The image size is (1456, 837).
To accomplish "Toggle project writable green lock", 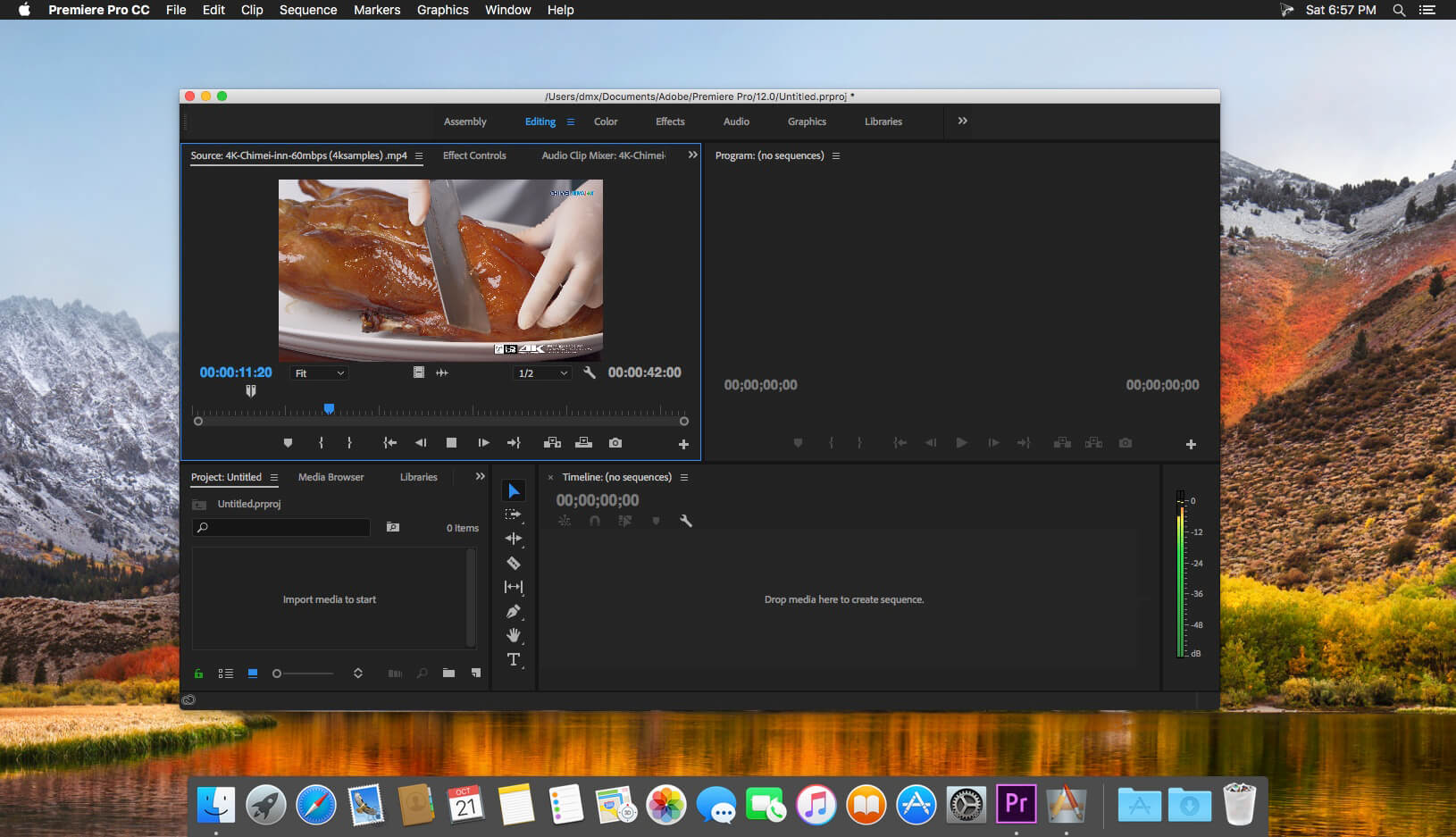I will pyautogui.click(x=198, y=674).
